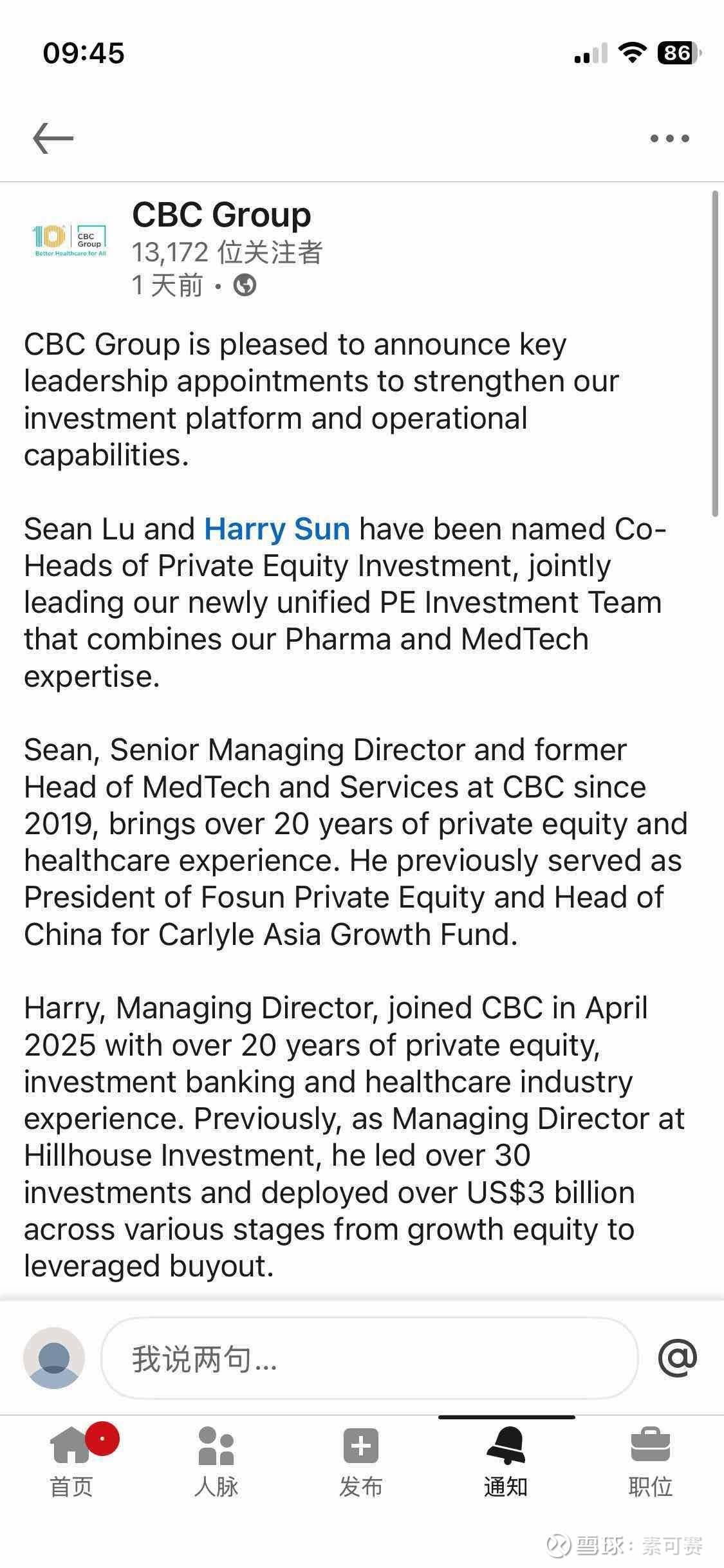Tap the 13,172 位关注者 follower count
724x1568 pixels.
(x=227, y=252)
